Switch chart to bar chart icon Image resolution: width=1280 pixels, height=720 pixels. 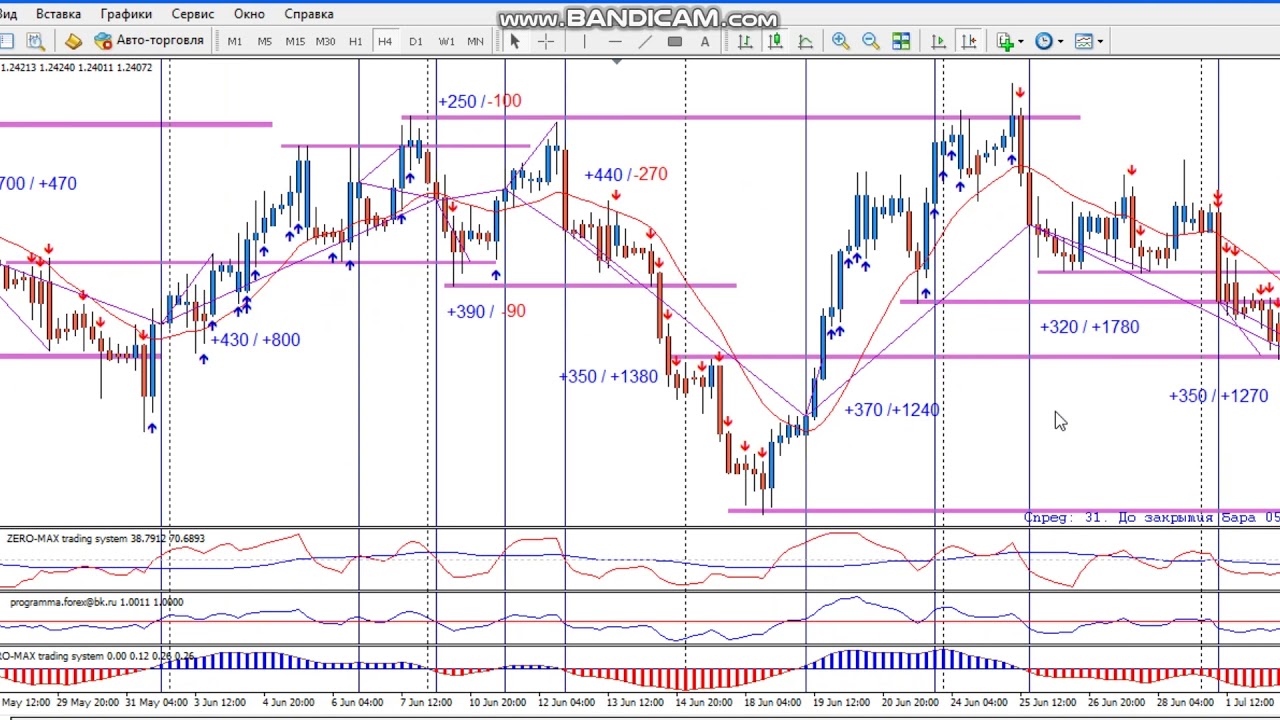(x=745, y=41)
